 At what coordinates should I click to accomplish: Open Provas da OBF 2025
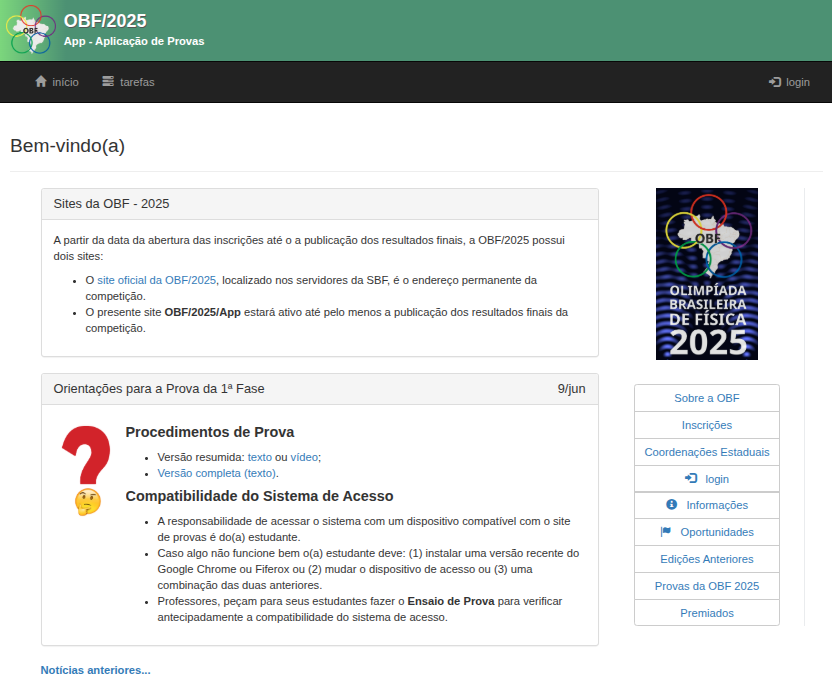[x=707, y=586]
